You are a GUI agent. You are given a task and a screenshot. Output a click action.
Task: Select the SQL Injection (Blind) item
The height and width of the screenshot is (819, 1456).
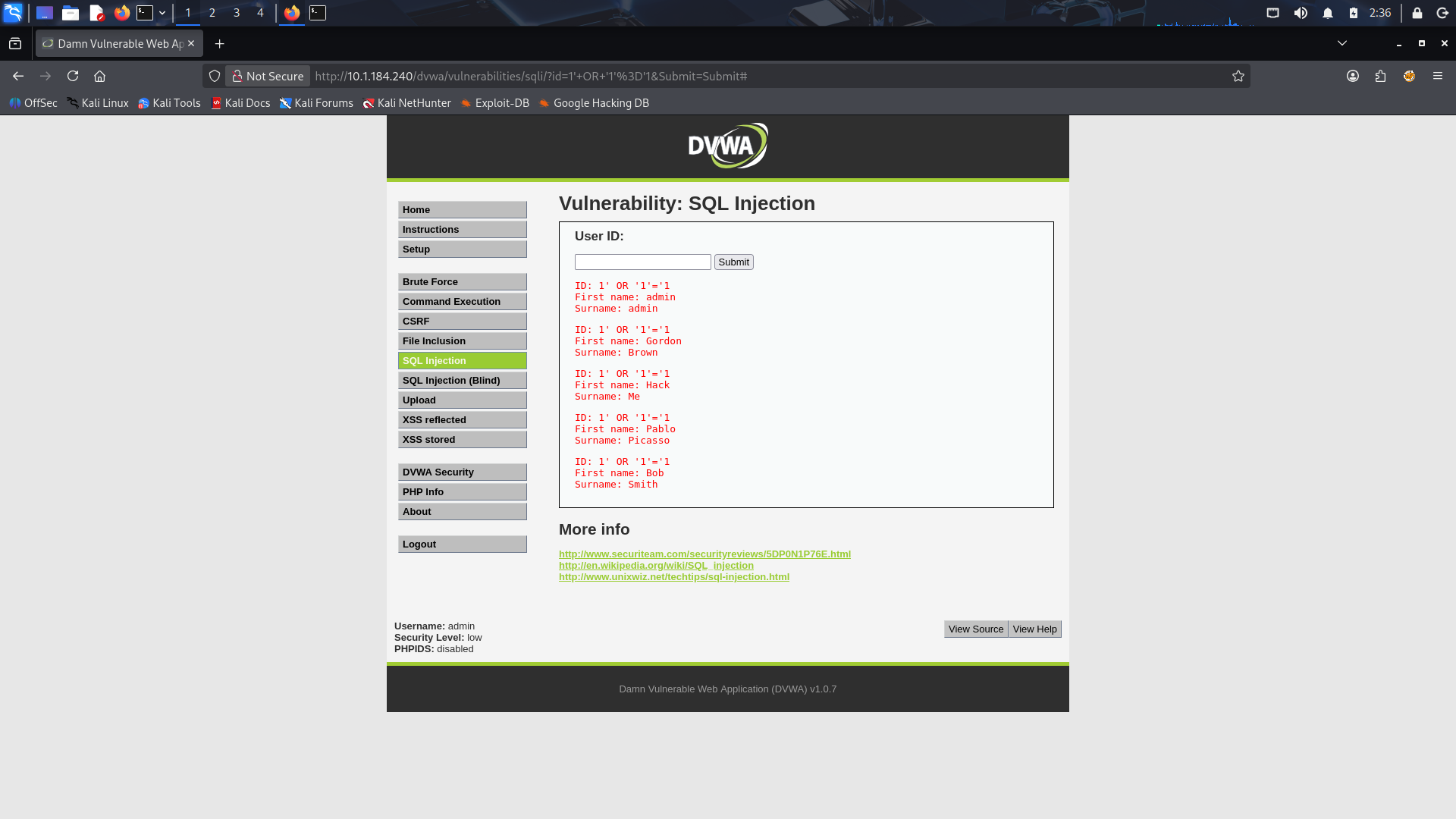tap(463, 381)
